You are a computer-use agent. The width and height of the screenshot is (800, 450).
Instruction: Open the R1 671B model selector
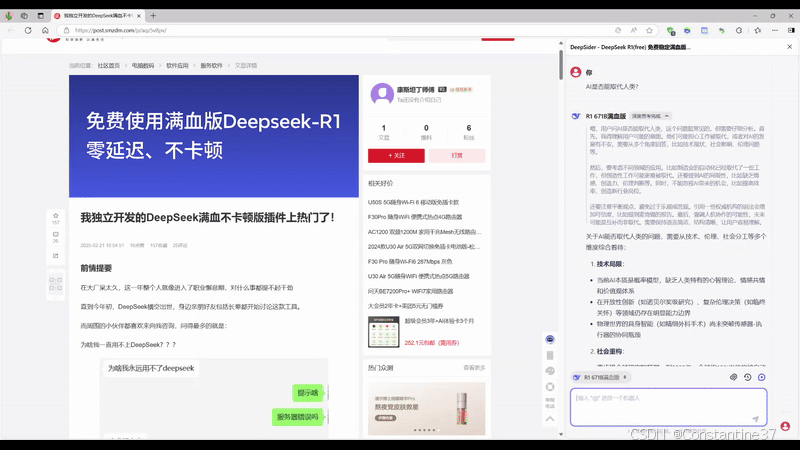click(x=601, y=378)
